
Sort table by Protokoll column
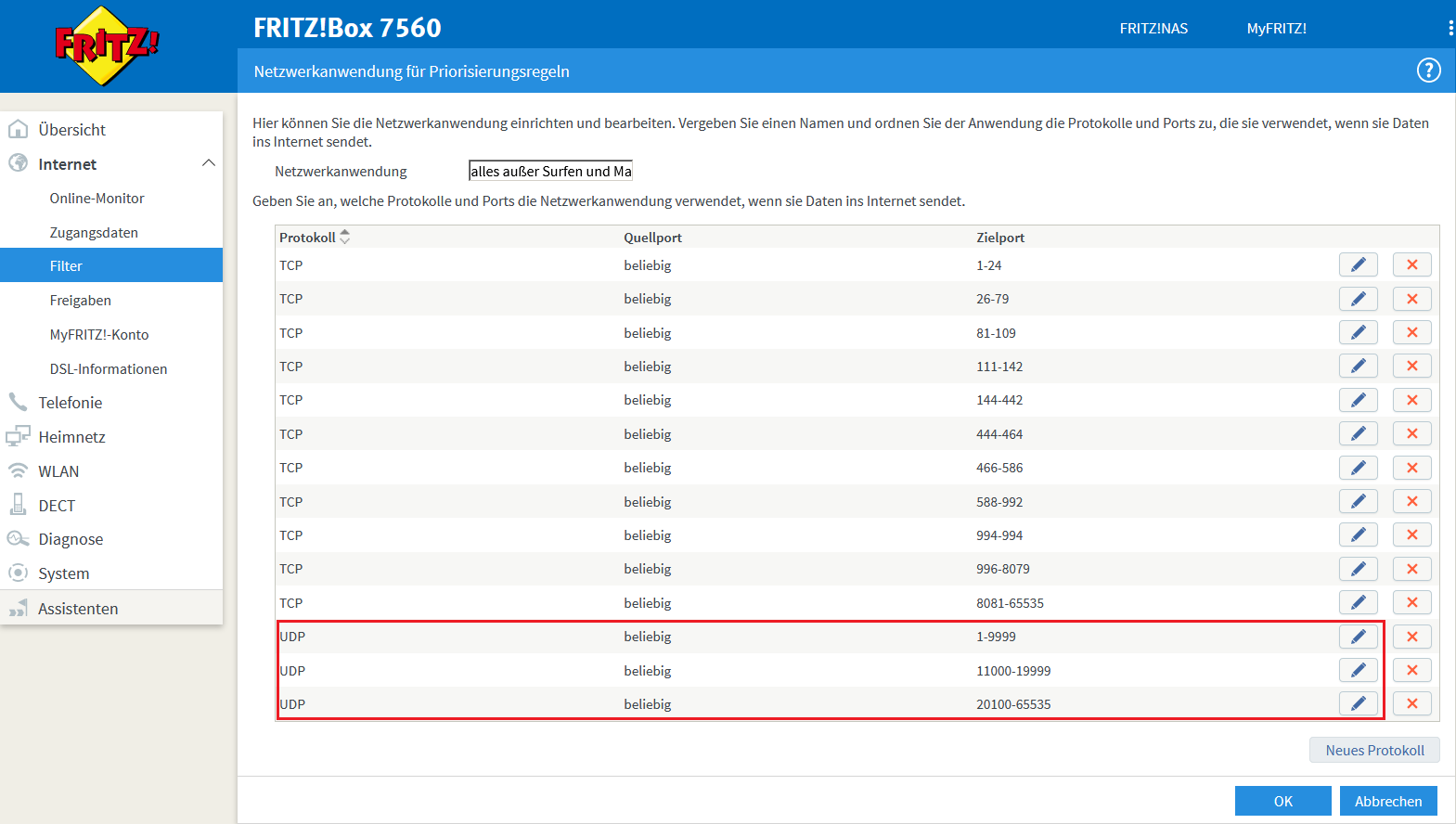pyautogui.click(x=315, y=238)
